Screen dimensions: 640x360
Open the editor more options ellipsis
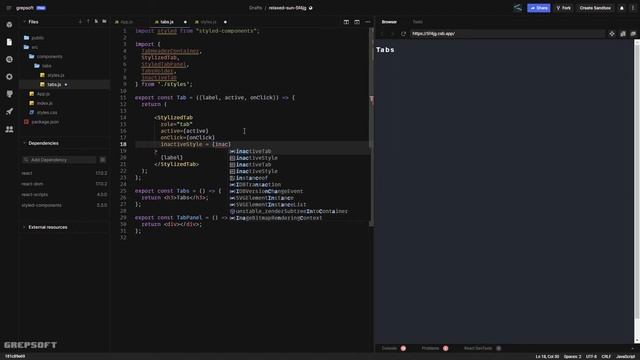point(368,22)
